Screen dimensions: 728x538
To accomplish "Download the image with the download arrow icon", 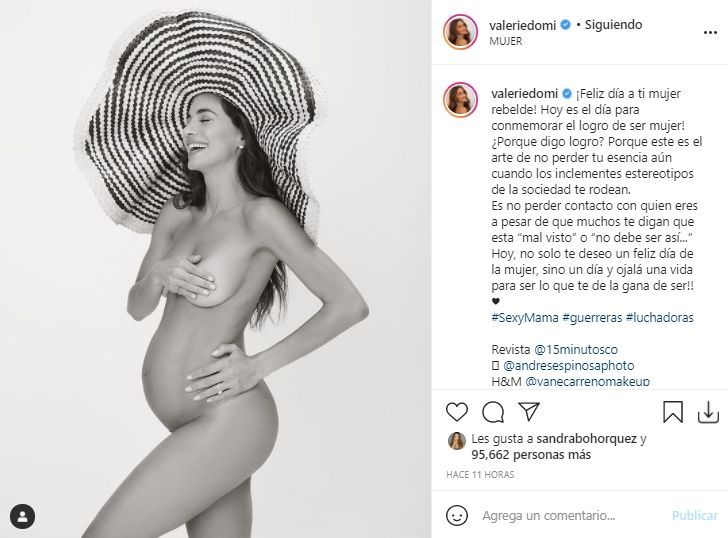I will click(x=708, y=412).
